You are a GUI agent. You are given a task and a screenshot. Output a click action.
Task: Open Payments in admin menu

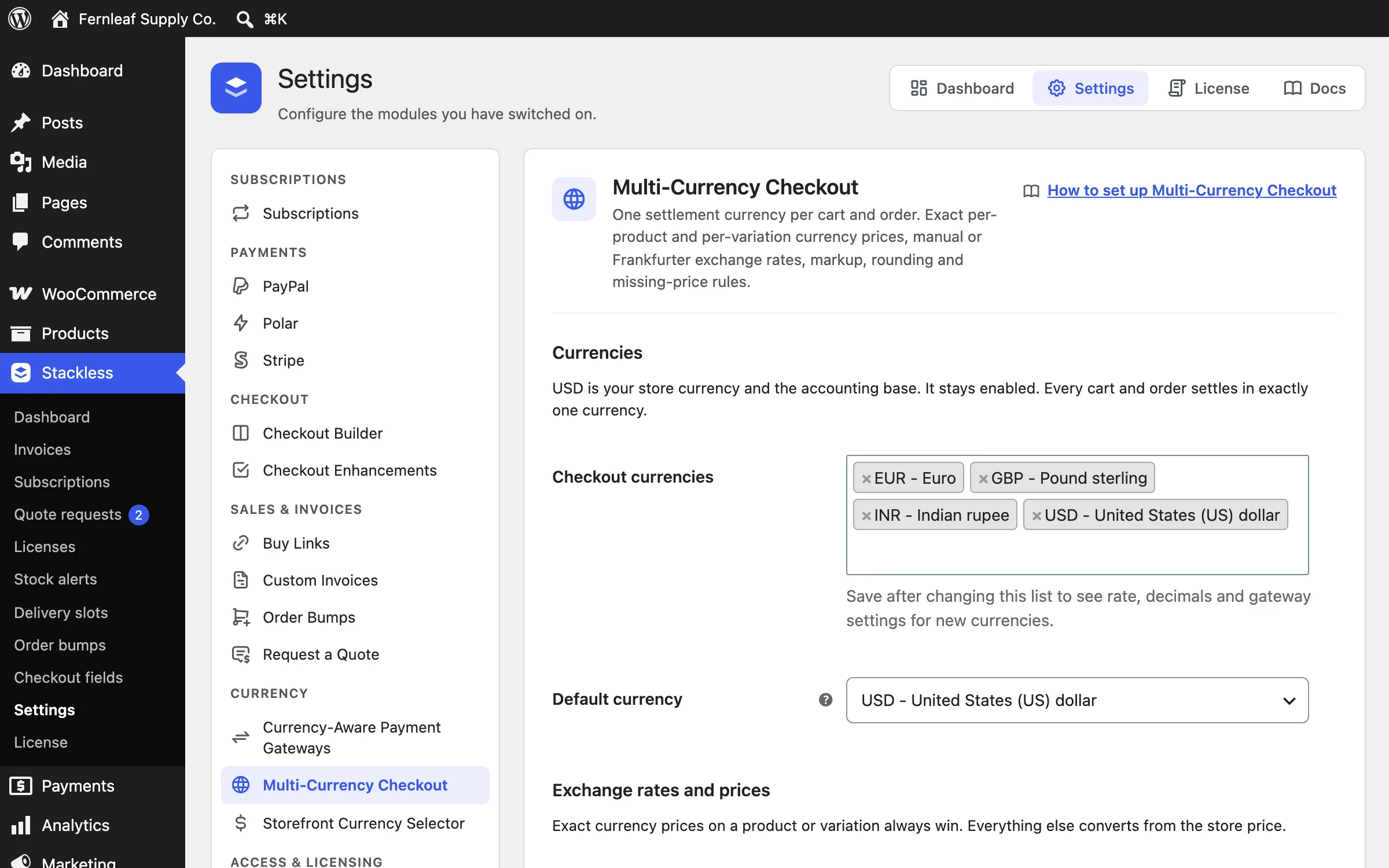point(93,786)
